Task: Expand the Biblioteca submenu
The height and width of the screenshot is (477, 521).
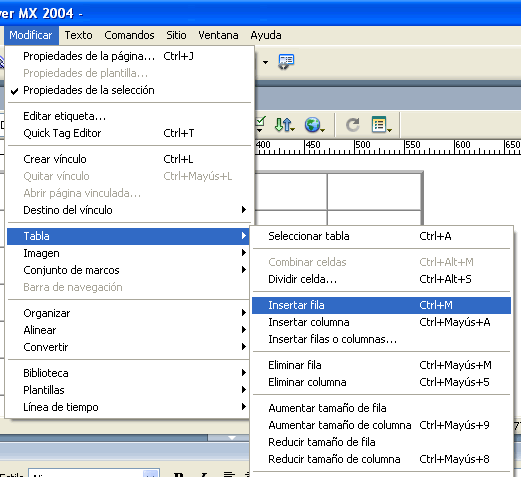Action: pyautogui.click(x=129, y=373)
